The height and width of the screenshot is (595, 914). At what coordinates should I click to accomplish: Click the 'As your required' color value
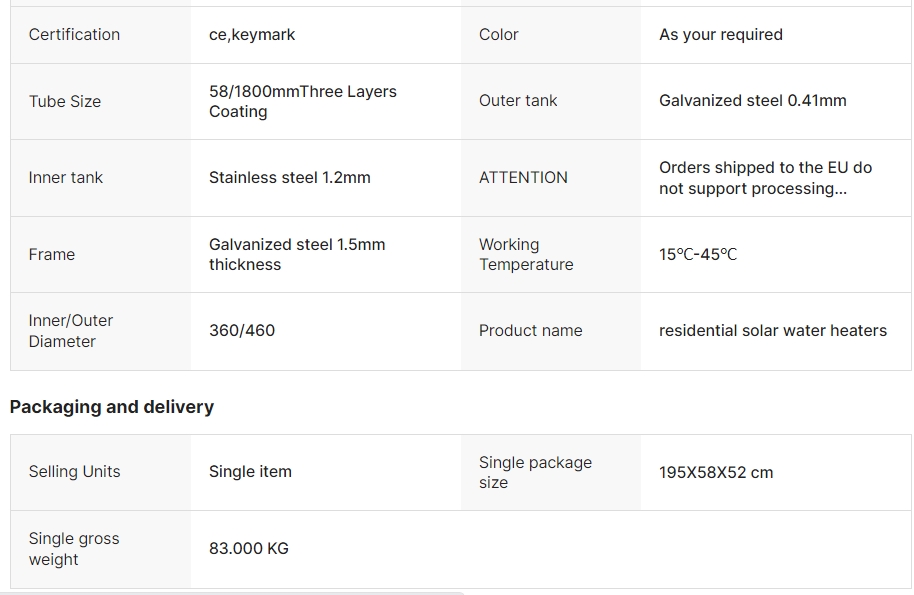(x=721, y=35)
